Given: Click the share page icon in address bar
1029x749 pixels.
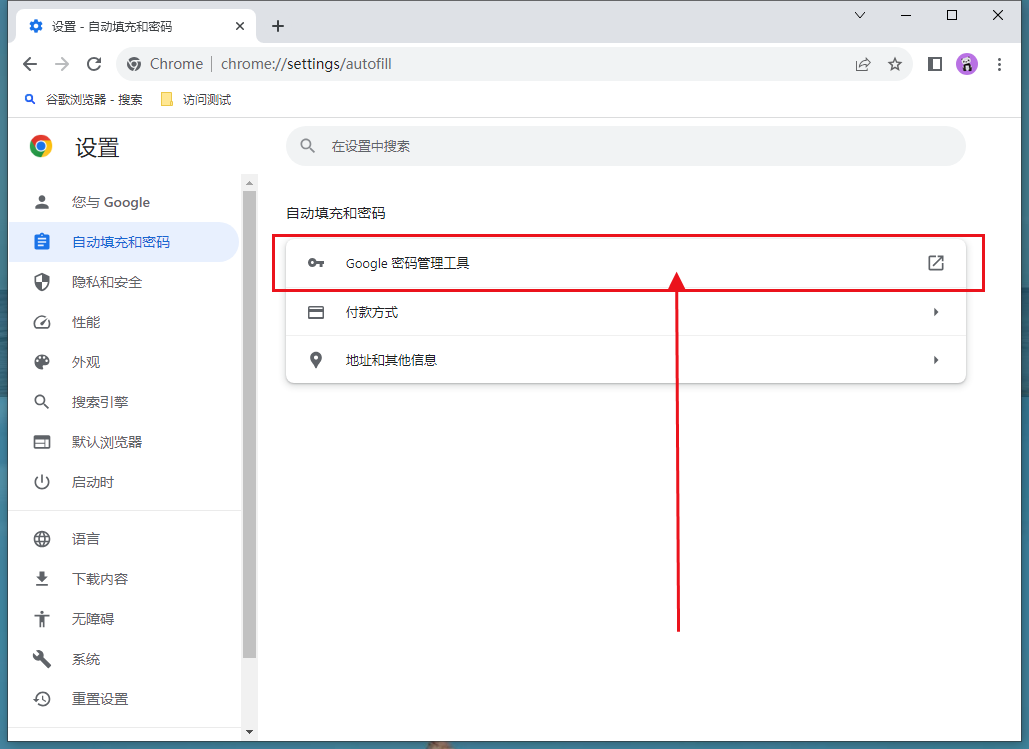Looking at the screenshot, I should click(x=863, y=64).
